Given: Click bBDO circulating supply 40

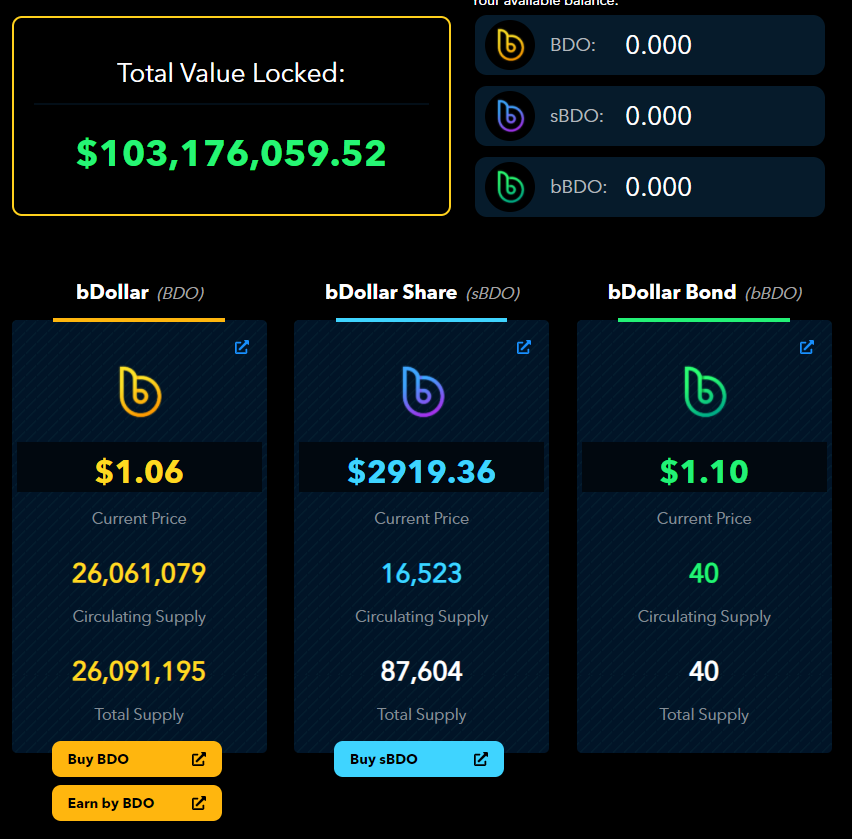Looking at the screenshot, I should [x=704, y=573].
